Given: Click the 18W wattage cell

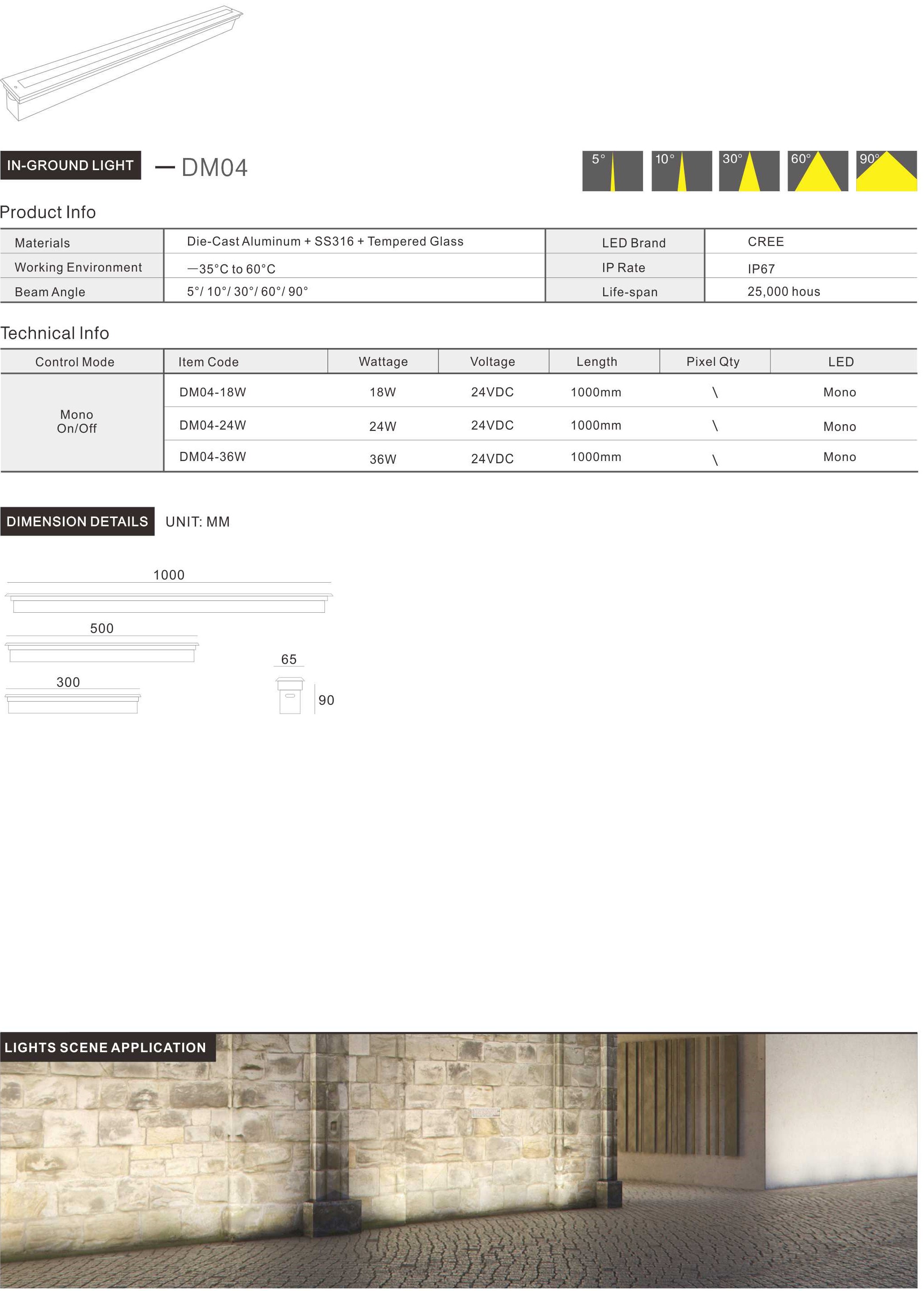Looking at the screenshot, I should 382,392.
